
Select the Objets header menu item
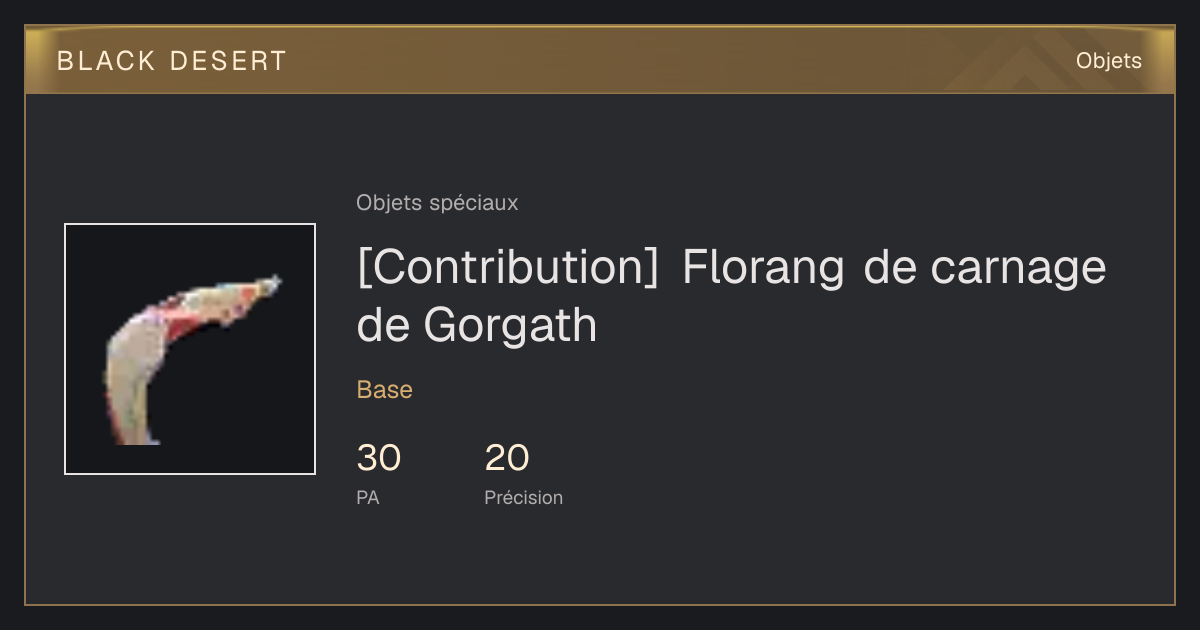point(1108,61)
